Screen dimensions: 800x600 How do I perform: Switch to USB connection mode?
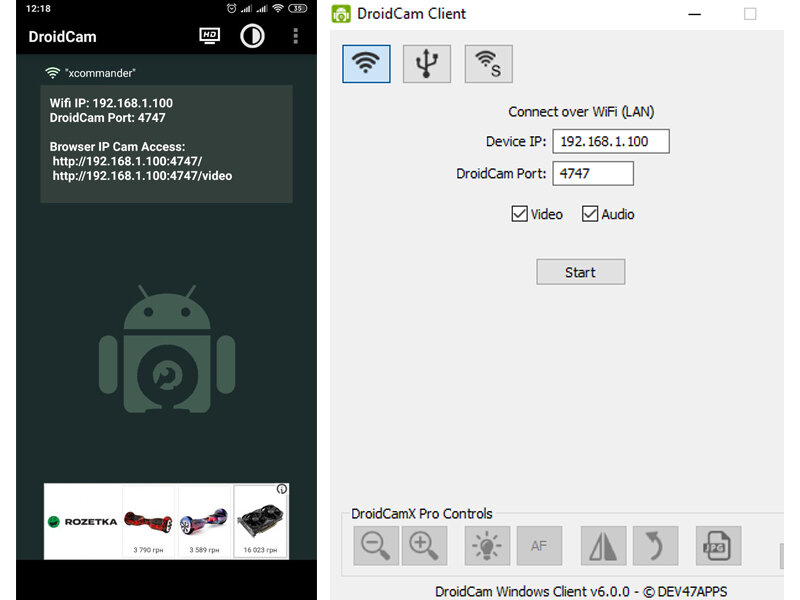[x=427, y=64]
